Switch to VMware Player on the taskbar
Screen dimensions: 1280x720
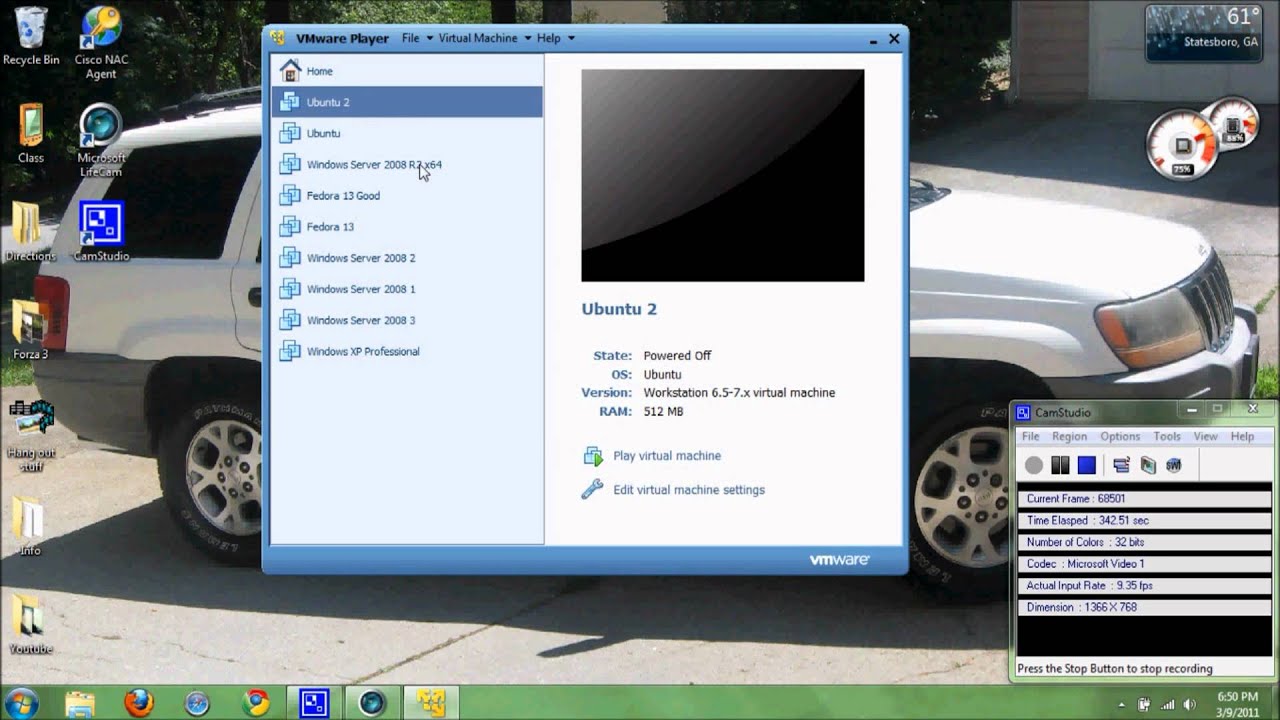tap(431, 703)
